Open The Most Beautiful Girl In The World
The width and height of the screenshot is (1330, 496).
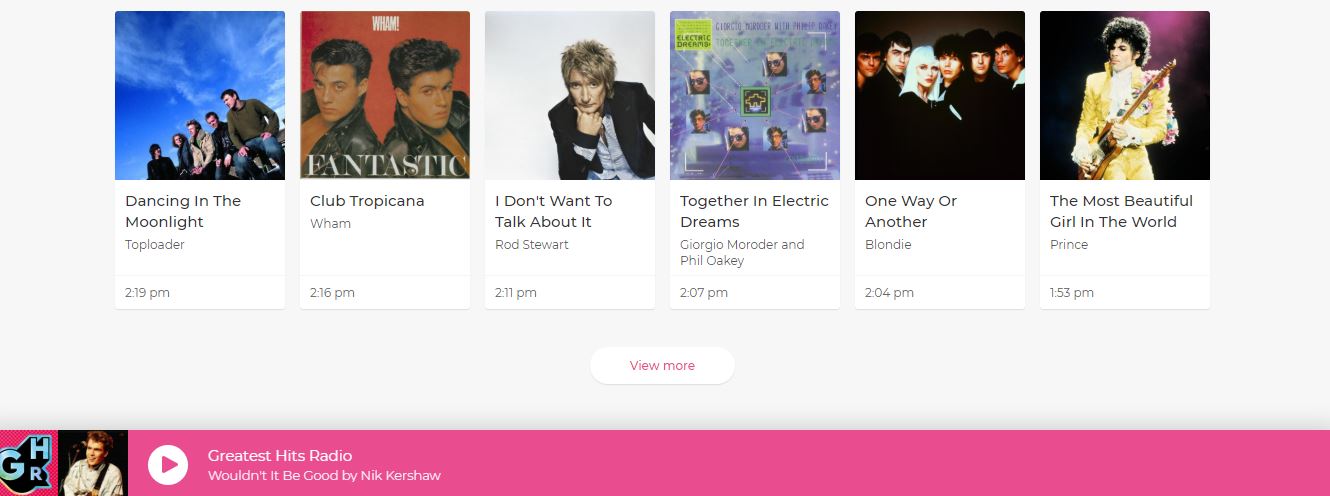[1121, 211]
